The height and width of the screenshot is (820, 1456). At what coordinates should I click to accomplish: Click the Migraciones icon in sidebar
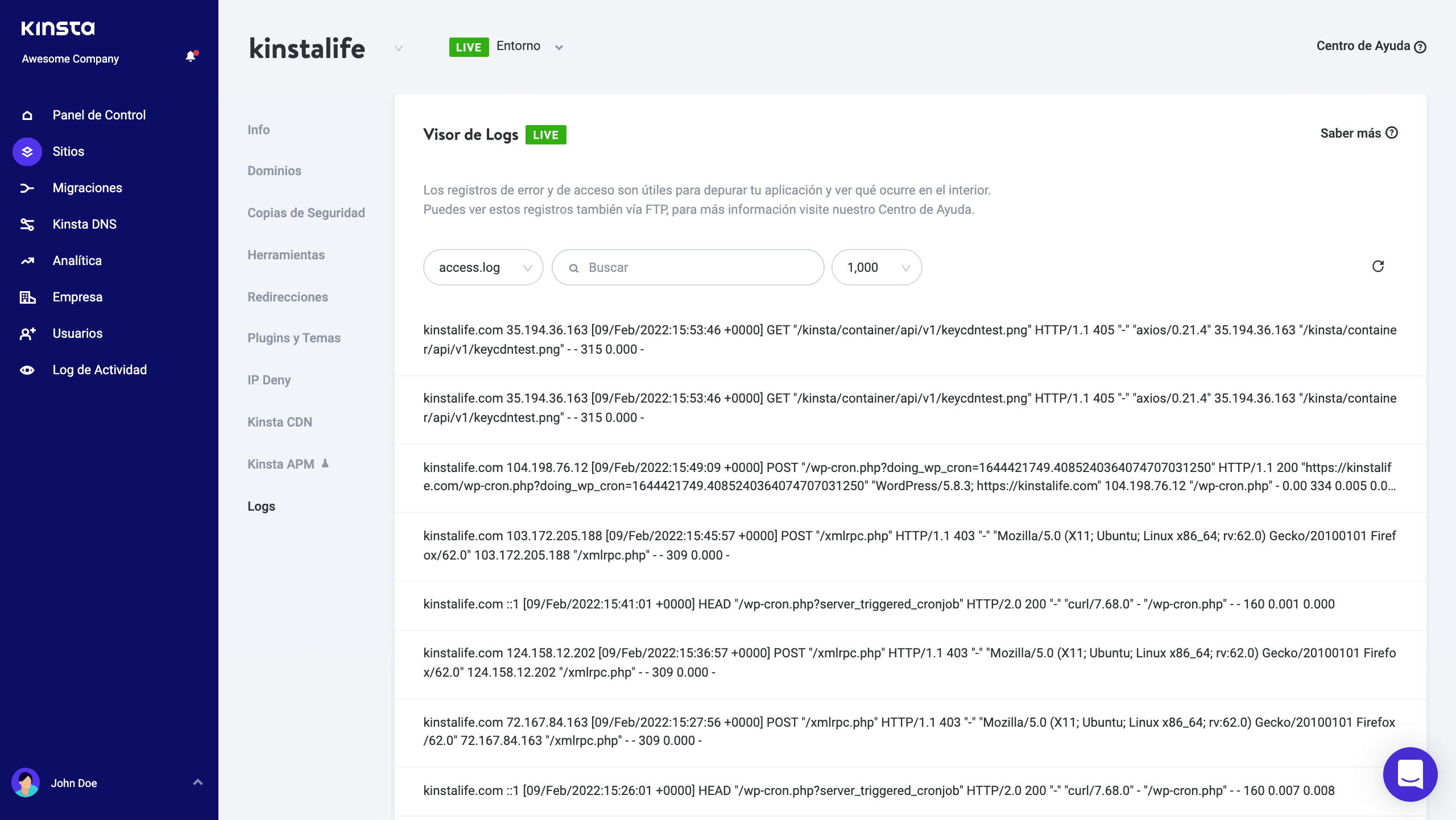[x=27, y=188]
